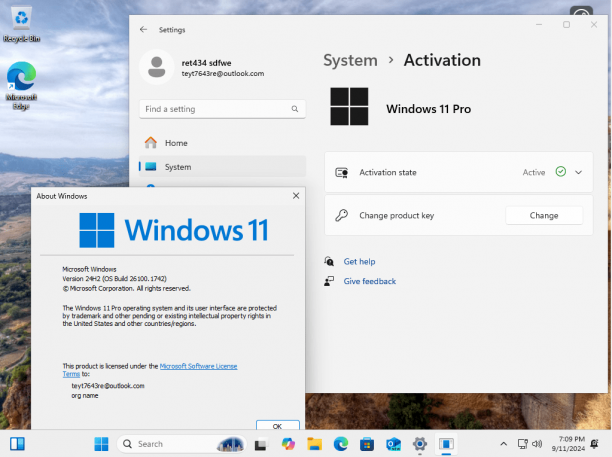Click teyt7643re@outlook.com in About Windows

[x=108, y=386]
